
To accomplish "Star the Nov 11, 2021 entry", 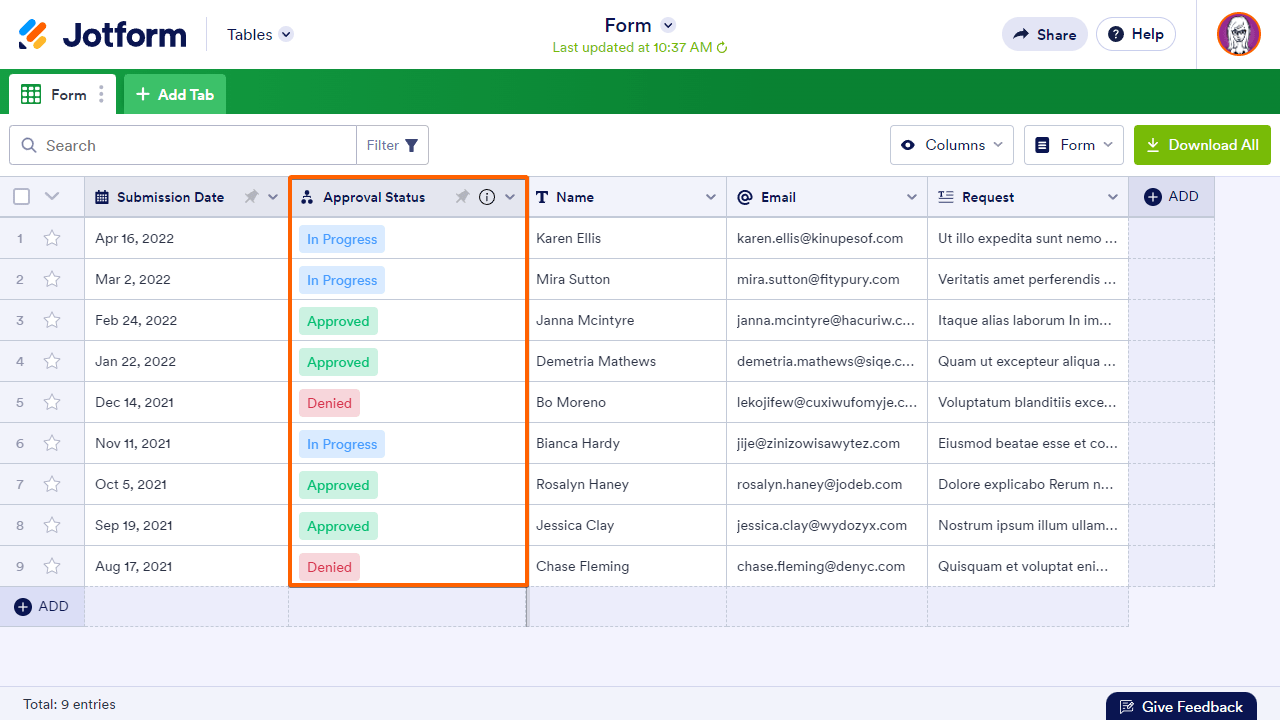I will coord(52,443).
